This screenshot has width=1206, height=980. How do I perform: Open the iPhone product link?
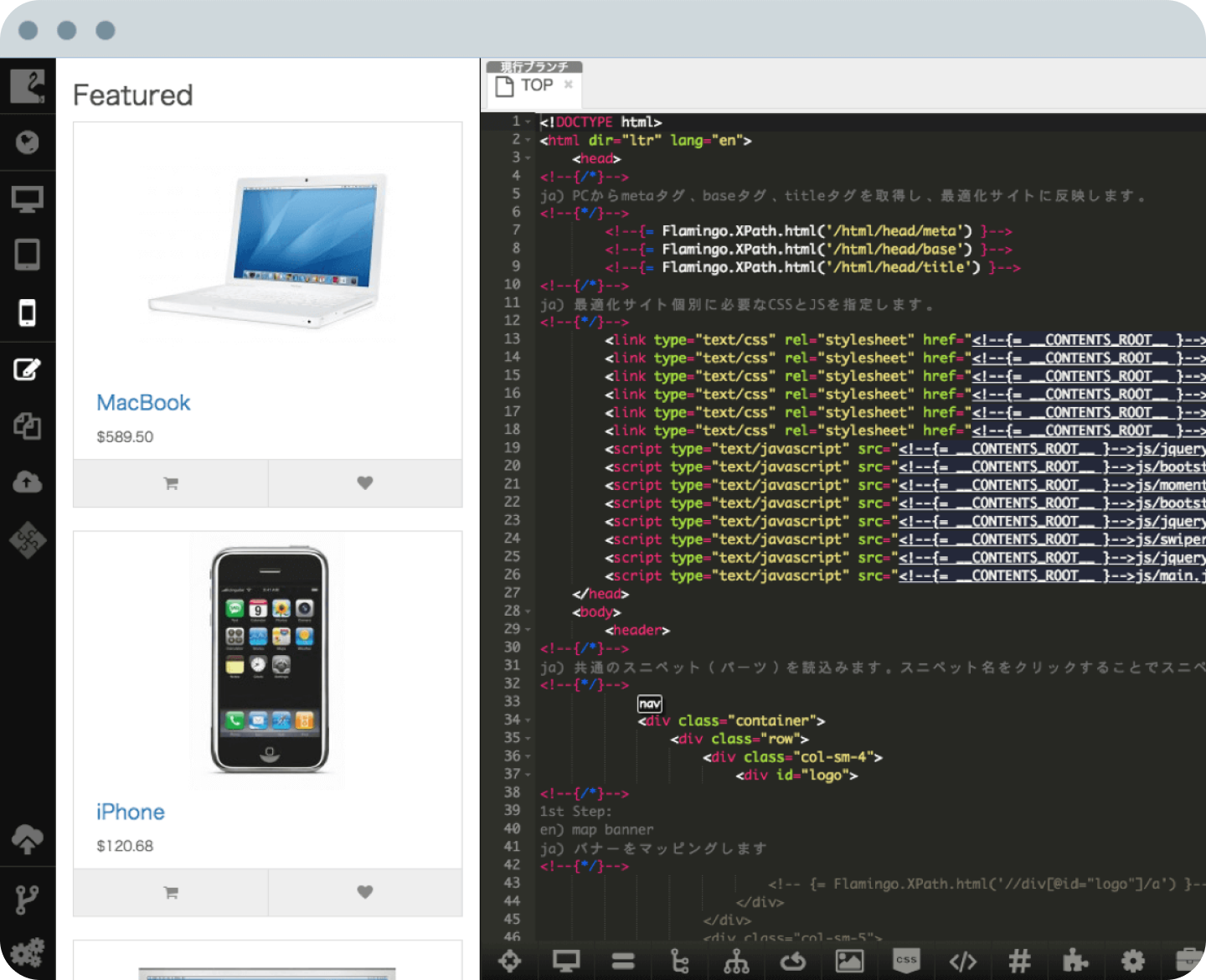130,812
